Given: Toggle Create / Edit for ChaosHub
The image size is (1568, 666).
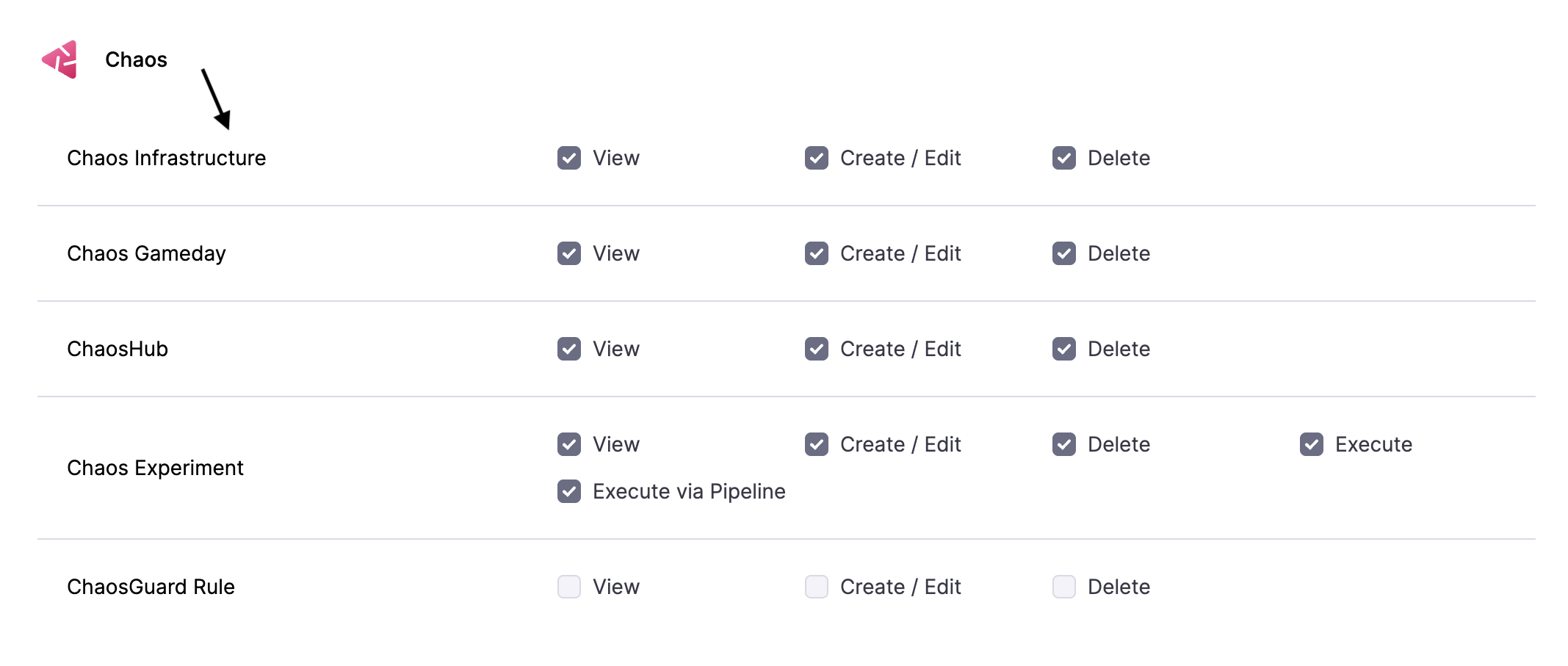Looking at the screenshot, I should [817, 349].
